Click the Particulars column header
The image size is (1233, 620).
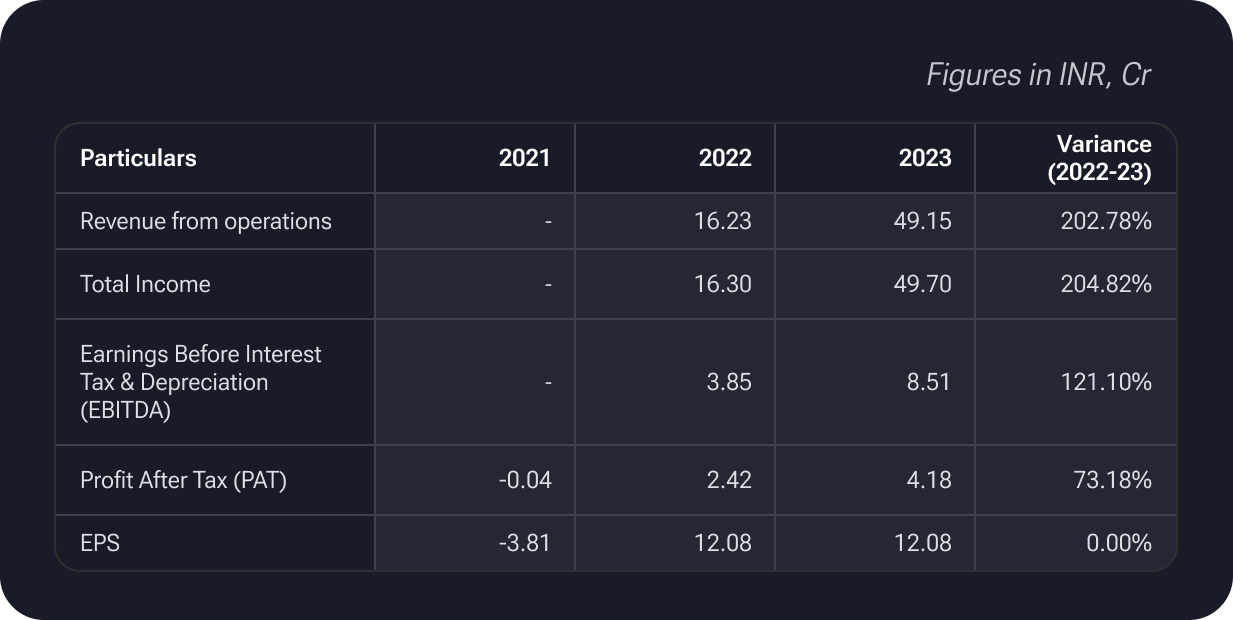click(x=138, y=158)
